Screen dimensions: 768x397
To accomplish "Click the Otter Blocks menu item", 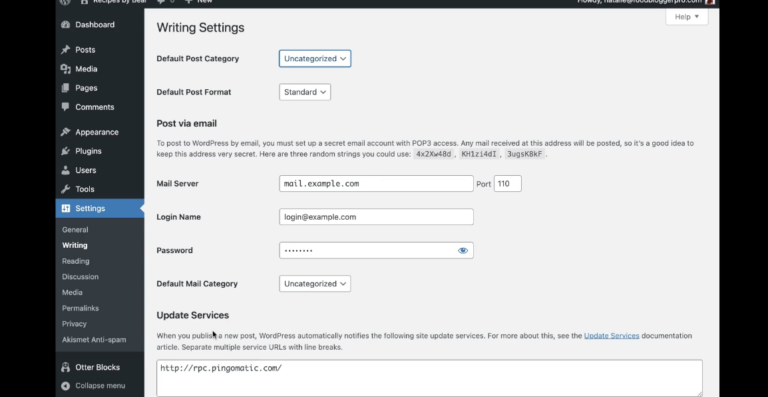I will 97,367.
